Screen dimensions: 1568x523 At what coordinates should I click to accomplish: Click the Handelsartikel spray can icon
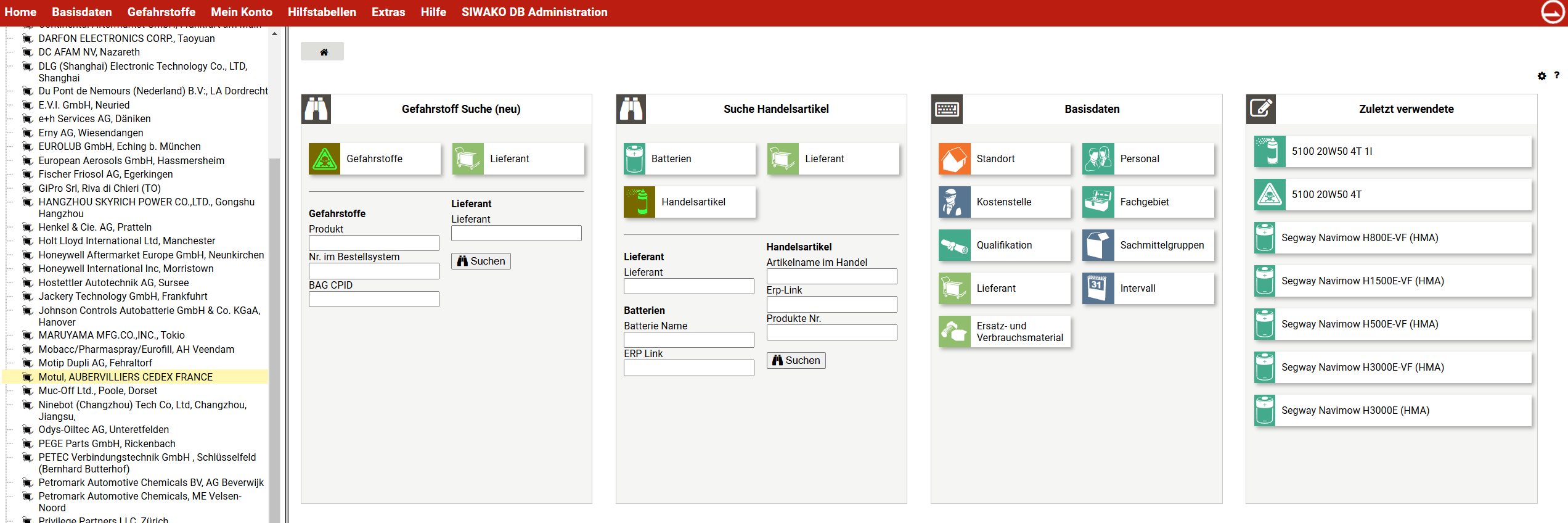[x=639, y=202]
